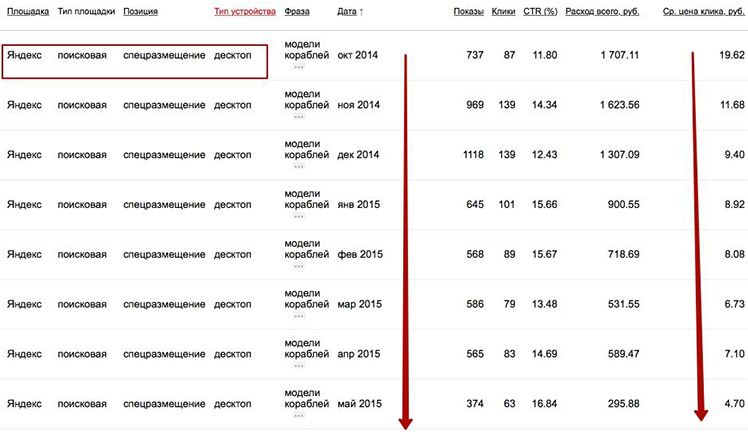Select the date cell дек 2014
Image resolution: width=748 pixels, height=438 pixels.
click(358, 155)
